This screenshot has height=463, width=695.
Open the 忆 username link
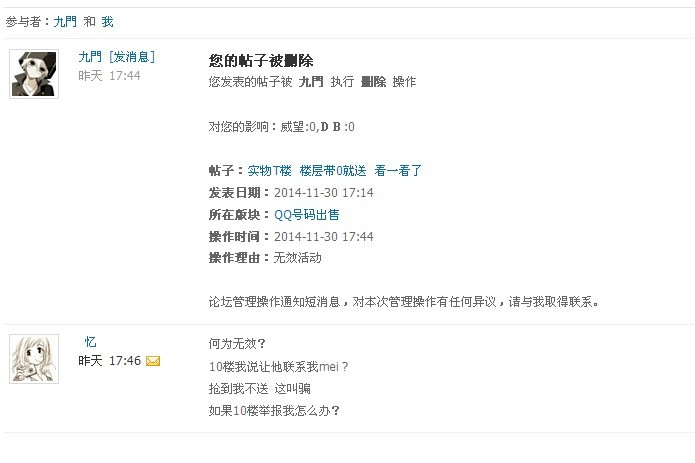pos(90,342)
